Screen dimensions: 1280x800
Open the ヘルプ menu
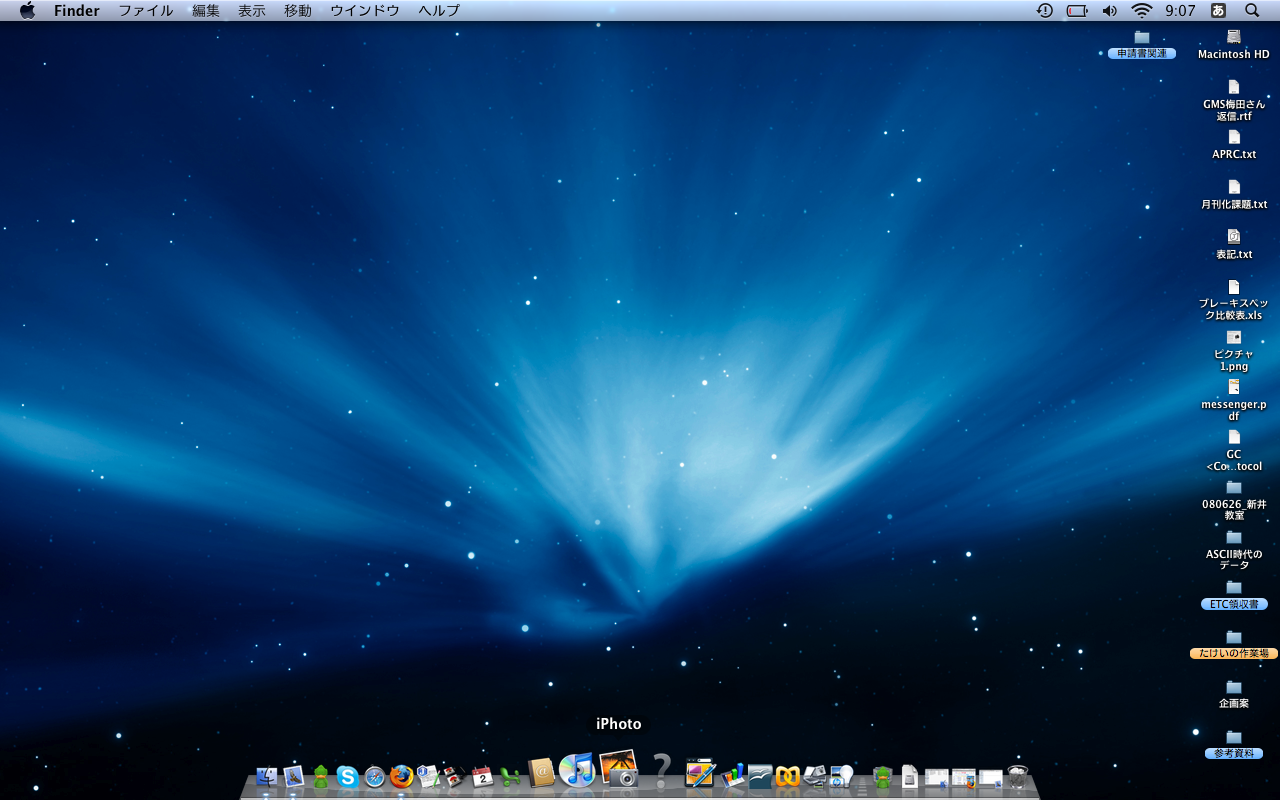[x=439, y=10]
